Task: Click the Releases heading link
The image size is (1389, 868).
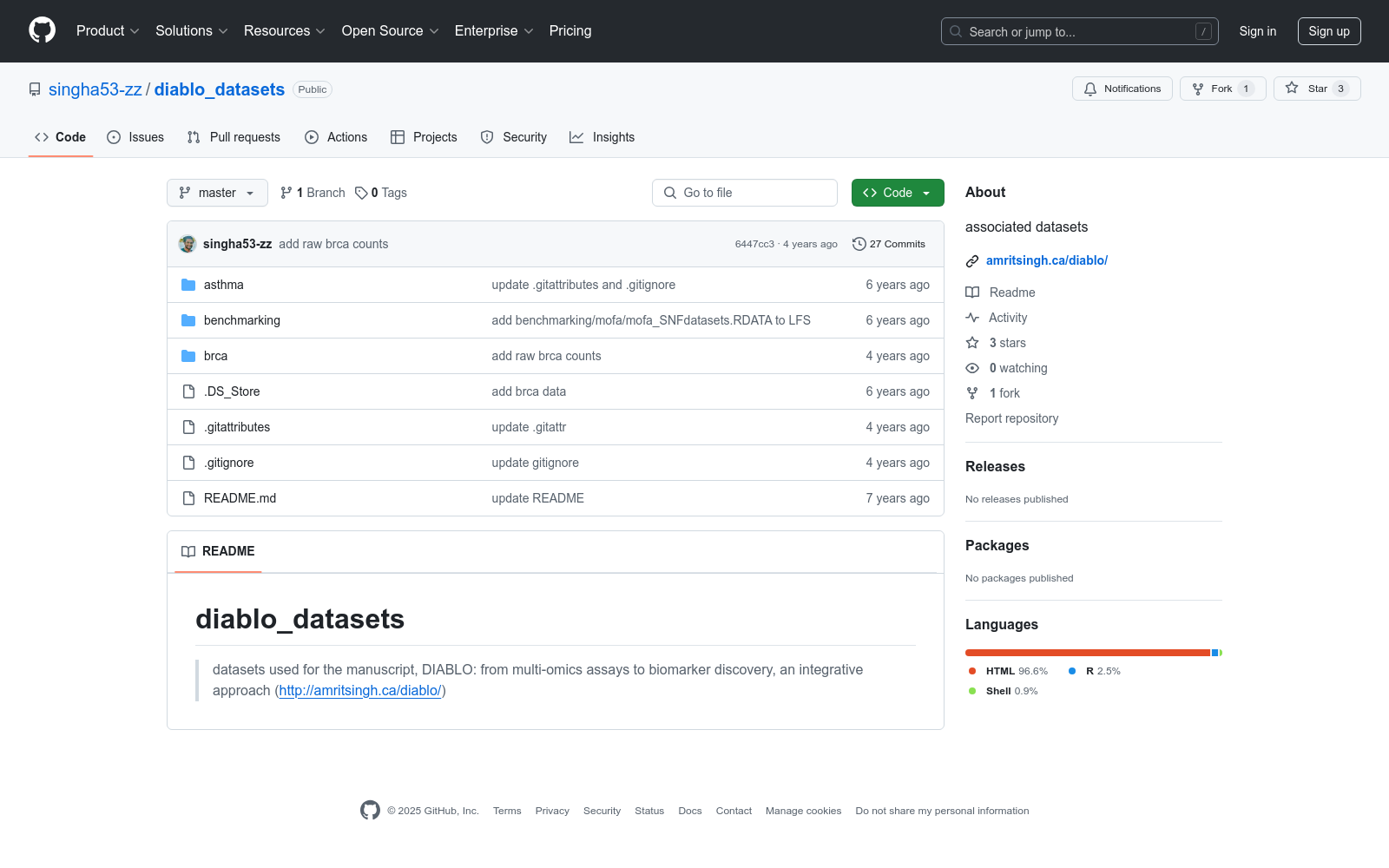Action: [x=995, y=467]
